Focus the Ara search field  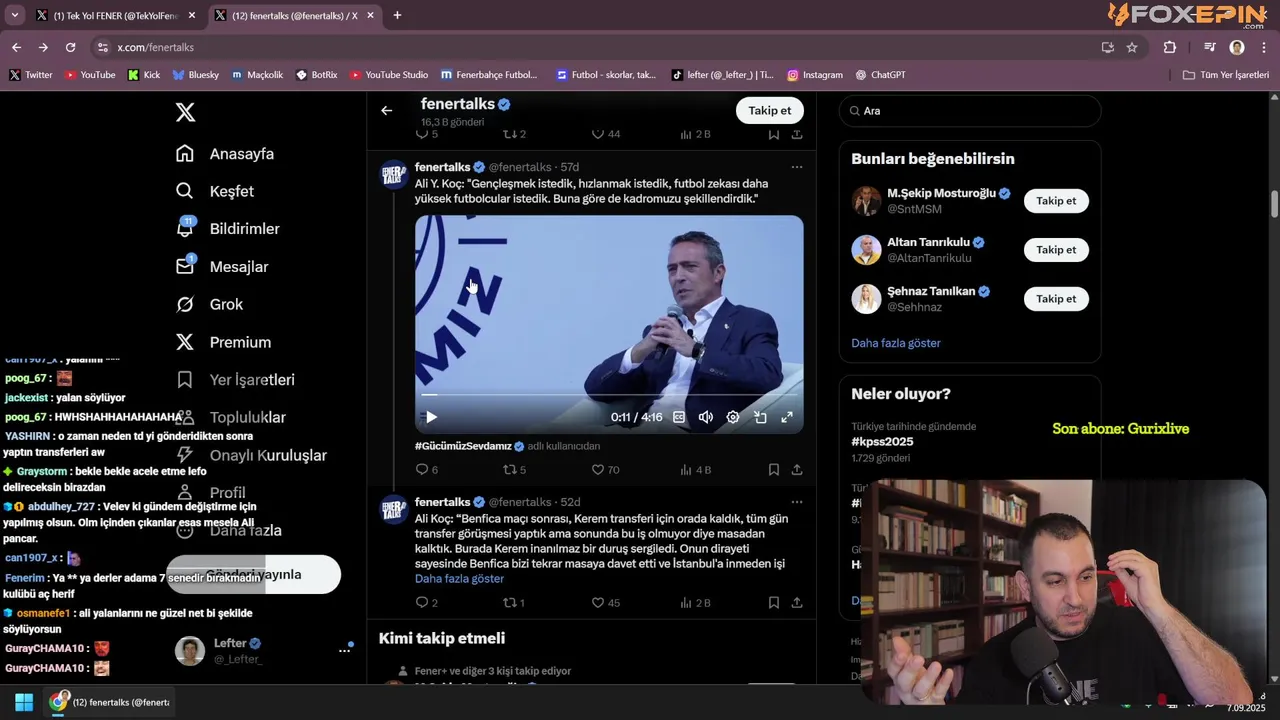click(x=970, y=111)
